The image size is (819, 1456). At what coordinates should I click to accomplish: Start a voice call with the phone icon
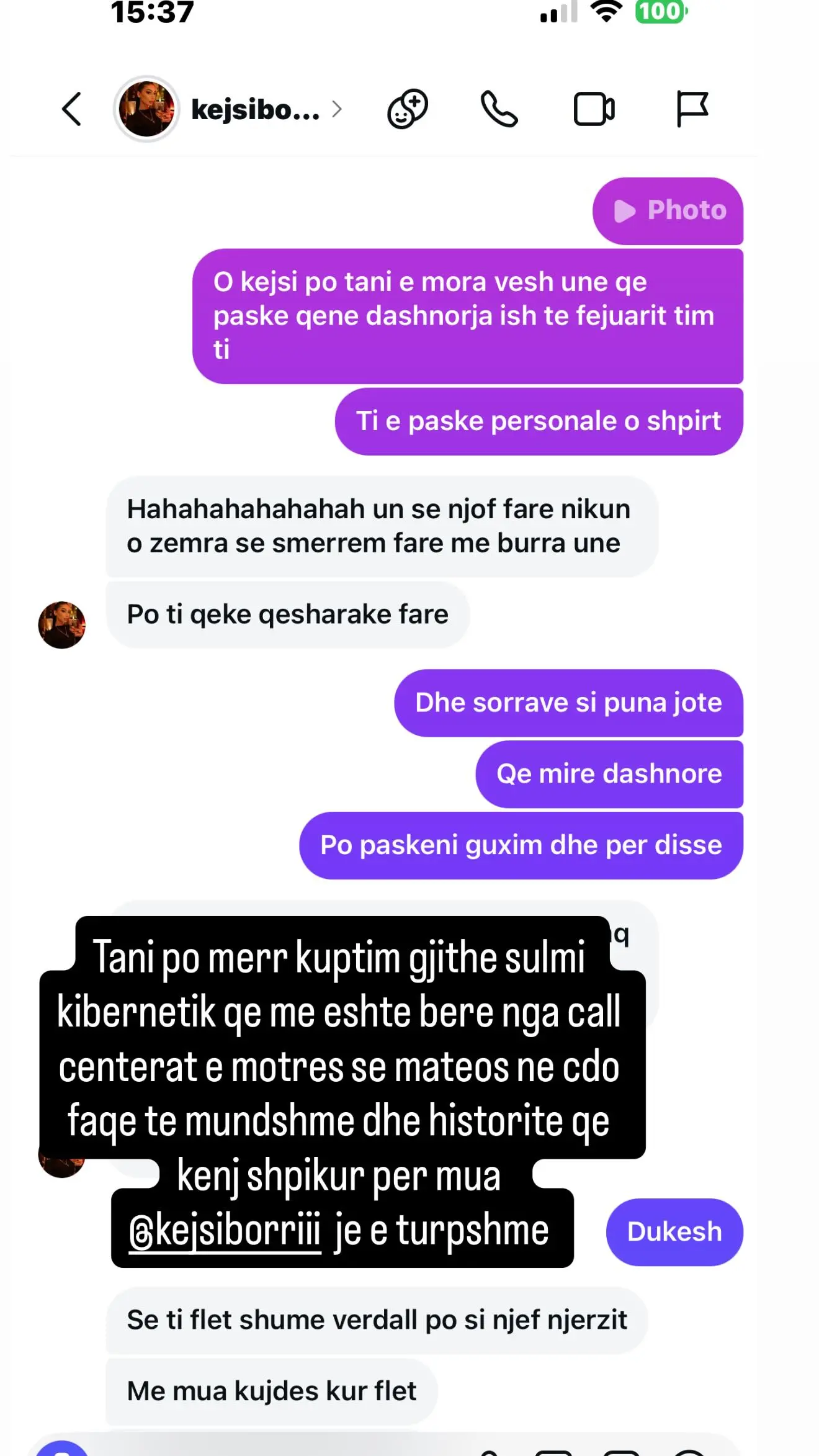(x=499, y=109)
